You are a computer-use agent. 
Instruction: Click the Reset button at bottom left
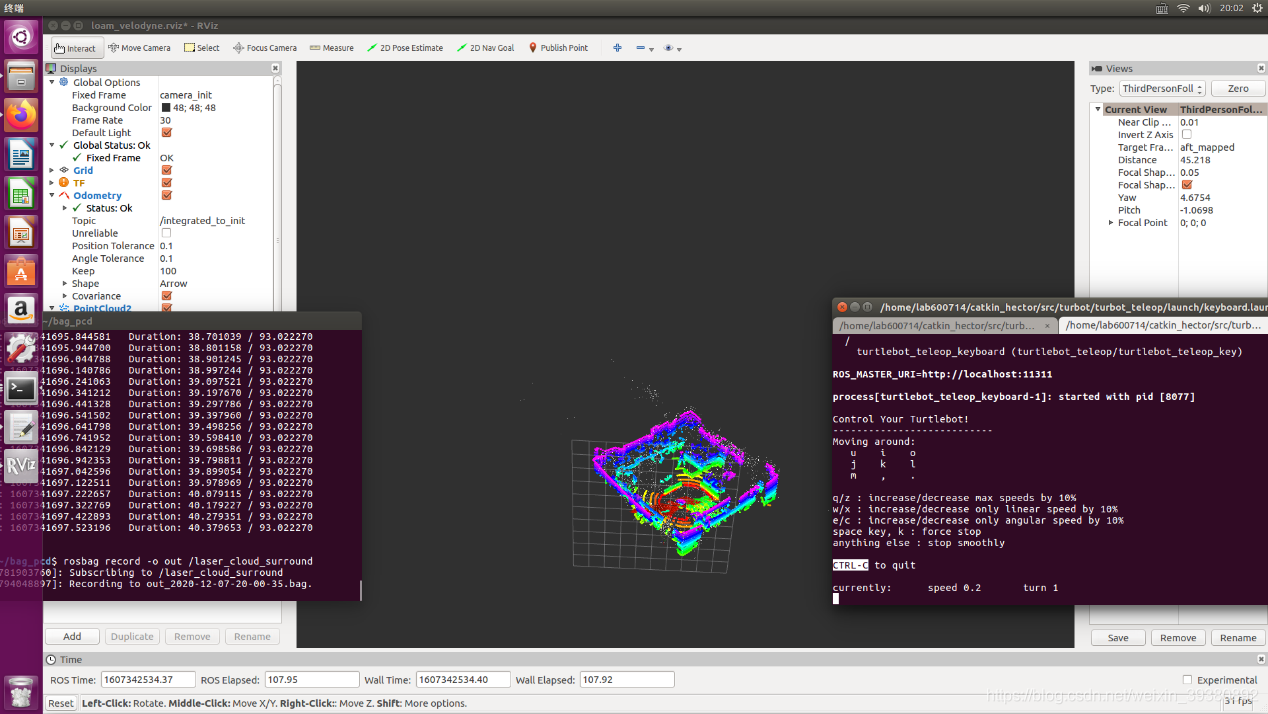[x=61, y=703]
